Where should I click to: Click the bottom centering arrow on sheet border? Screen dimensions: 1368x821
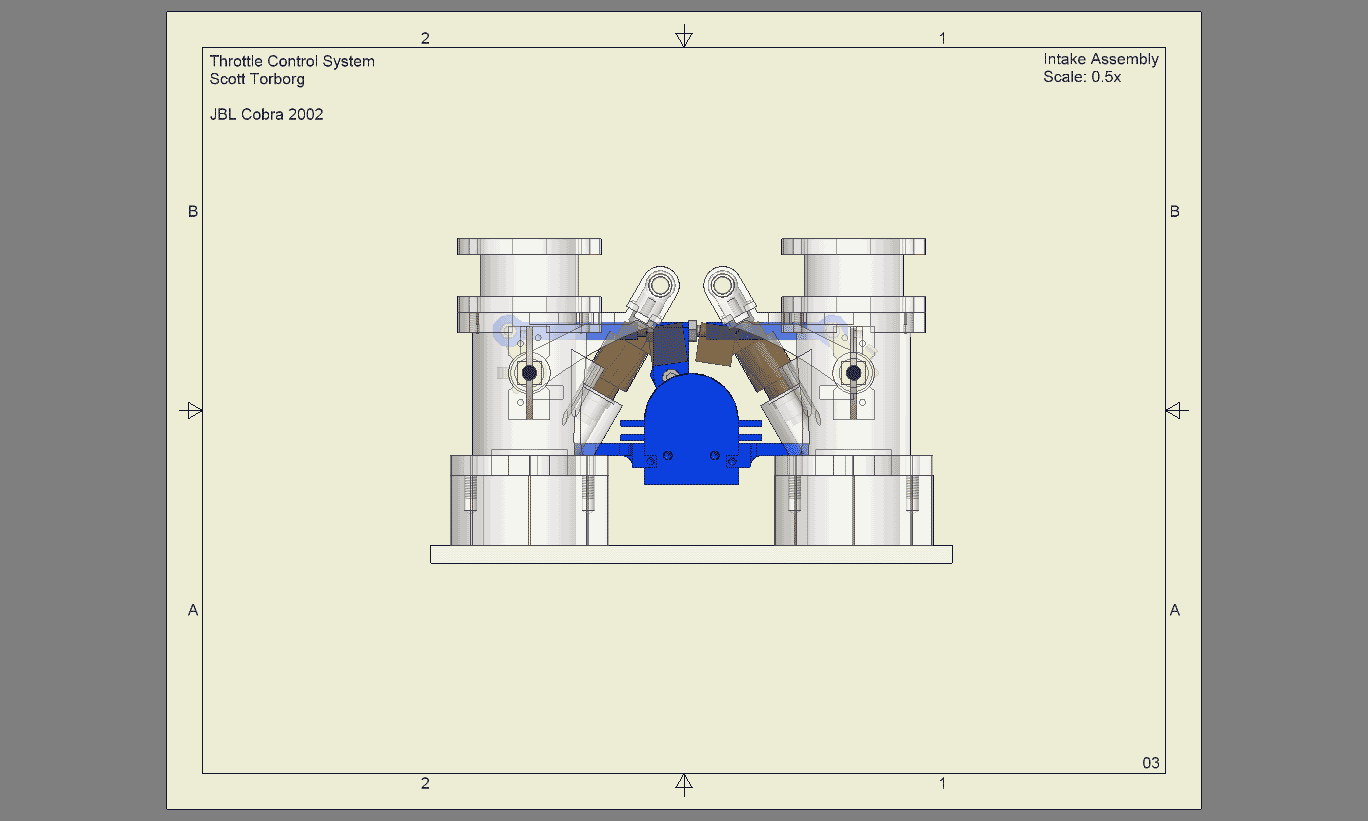click(x=684, y=784)
